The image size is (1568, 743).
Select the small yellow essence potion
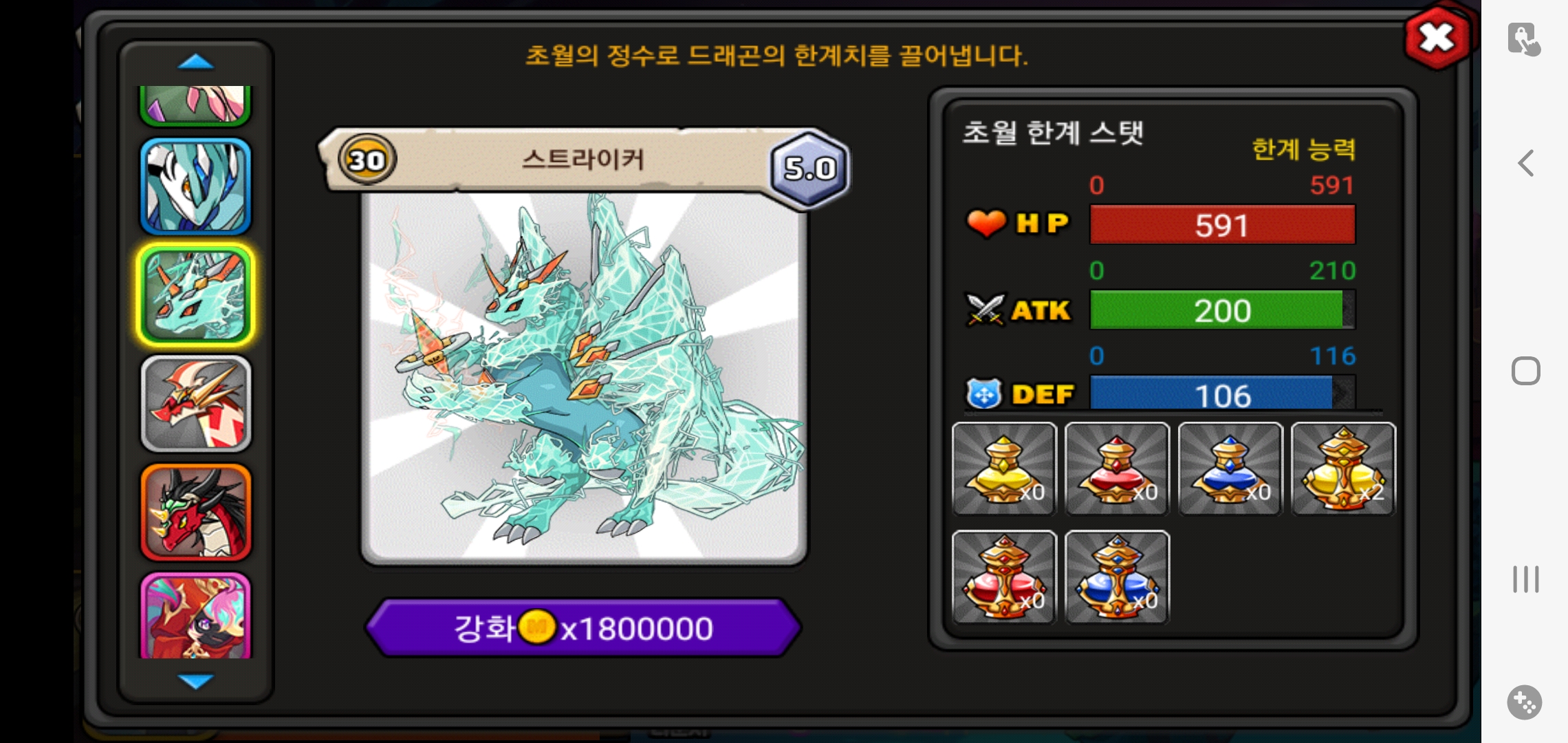click(x=1004, y=469)
